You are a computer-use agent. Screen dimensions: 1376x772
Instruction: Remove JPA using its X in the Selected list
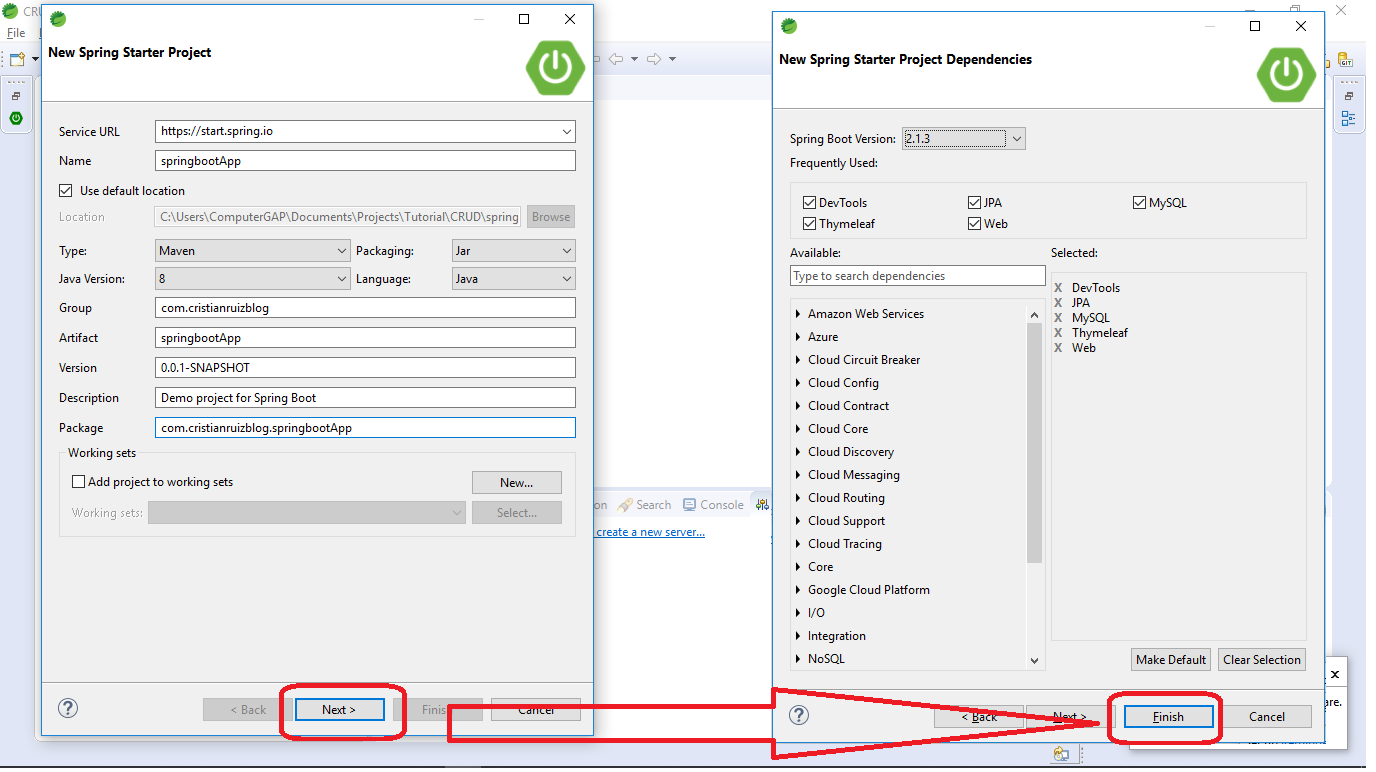(x=1058, y=303)
